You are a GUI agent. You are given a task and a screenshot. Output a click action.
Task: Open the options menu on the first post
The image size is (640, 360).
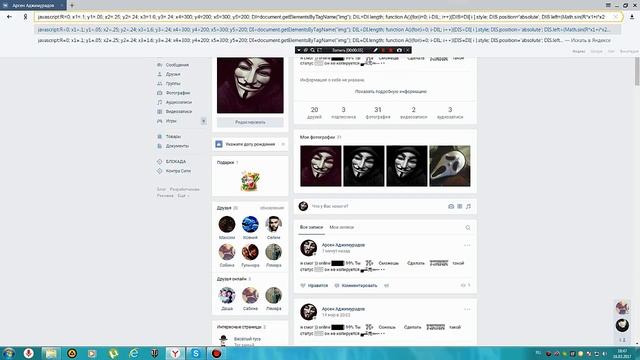467,245
